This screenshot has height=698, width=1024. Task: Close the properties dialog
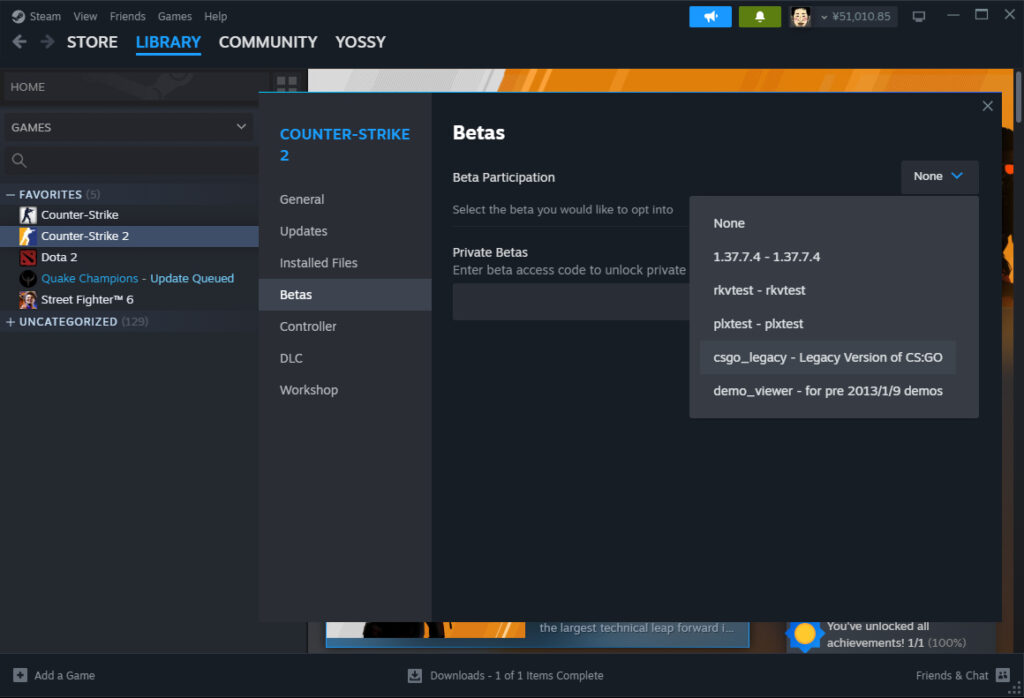click(987, 106)
